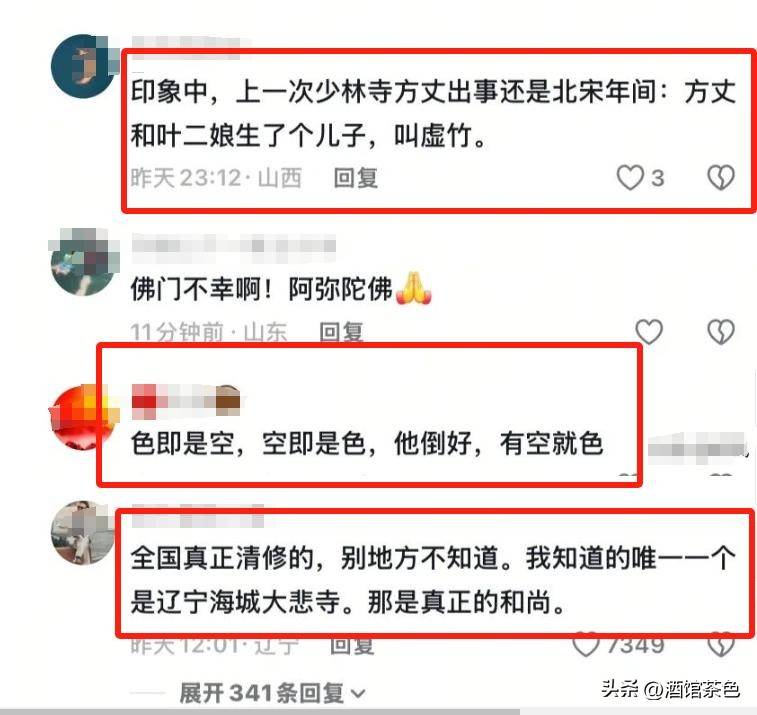Click the chevron next to 341条回复
757x715 pixels.
coord(358,694)
